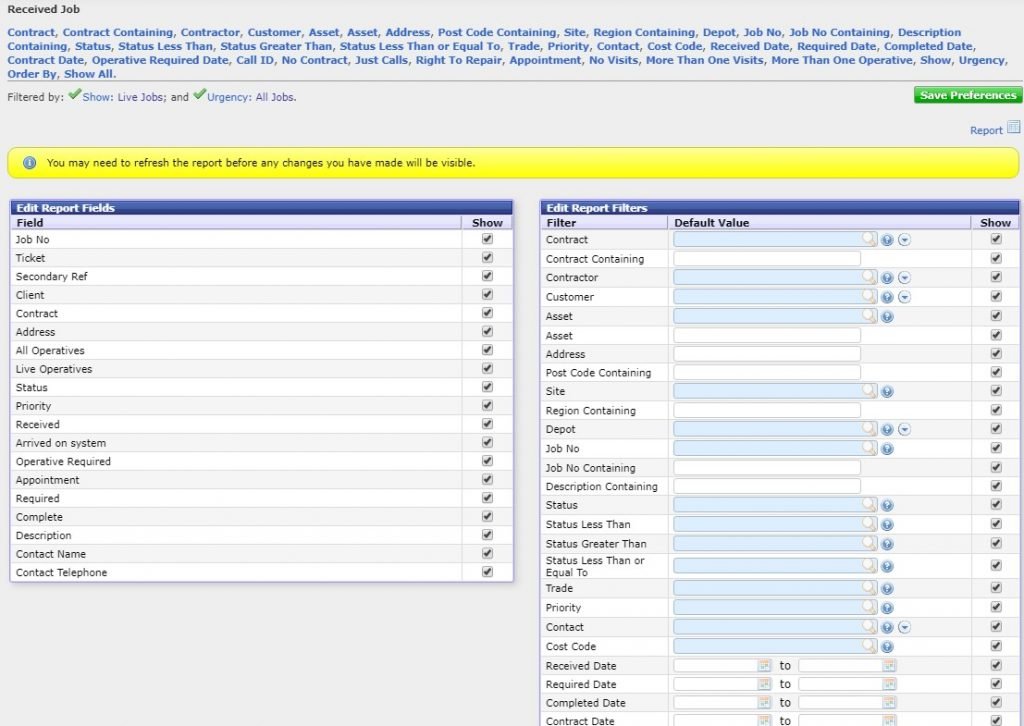
Task: Click the Call ID link
Action: click(255, 60)
